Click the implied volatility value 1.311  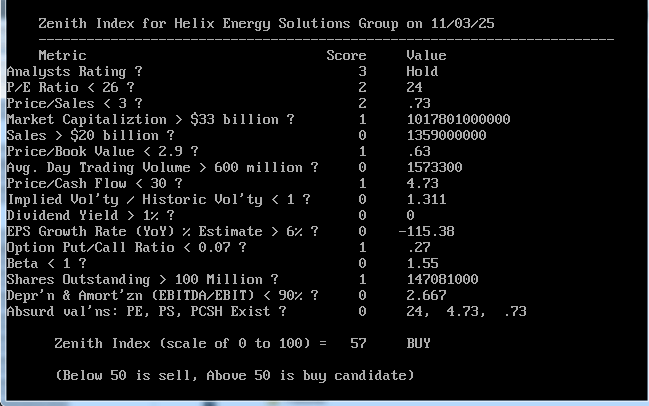click(426, 199)
